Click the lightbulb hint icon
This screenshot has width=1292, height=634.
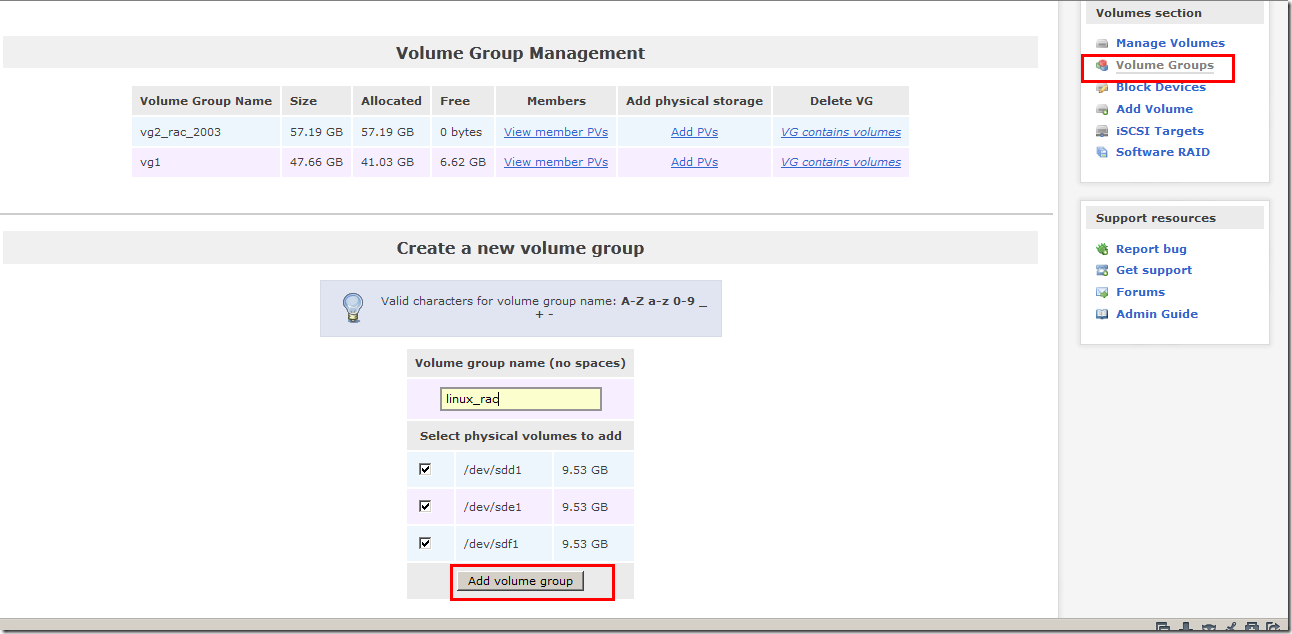click(352, 307)
